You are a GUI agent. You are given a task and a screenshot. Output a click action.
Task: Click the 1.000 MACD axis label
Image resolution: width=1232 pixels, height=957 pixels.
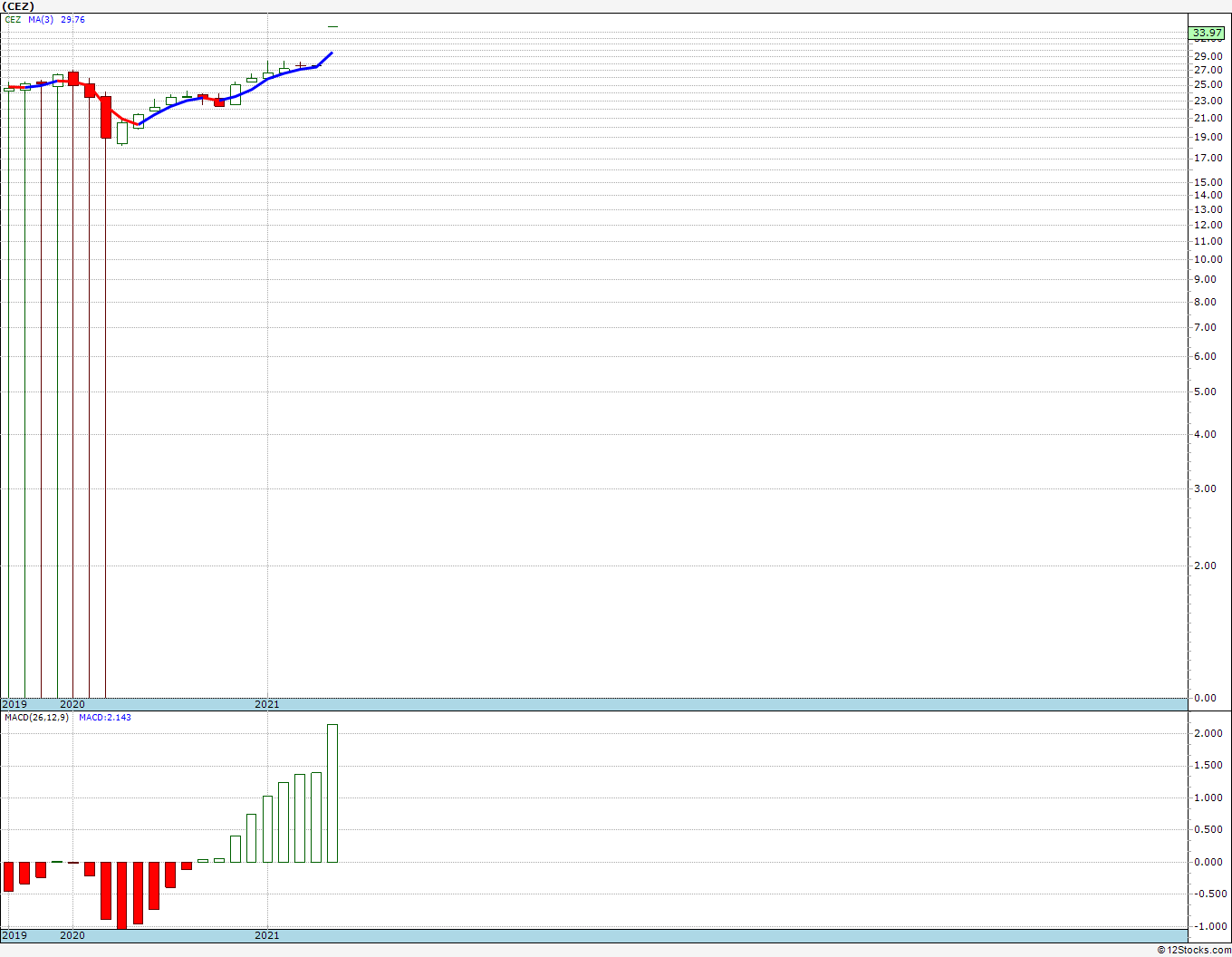(x=1208, y=797)
